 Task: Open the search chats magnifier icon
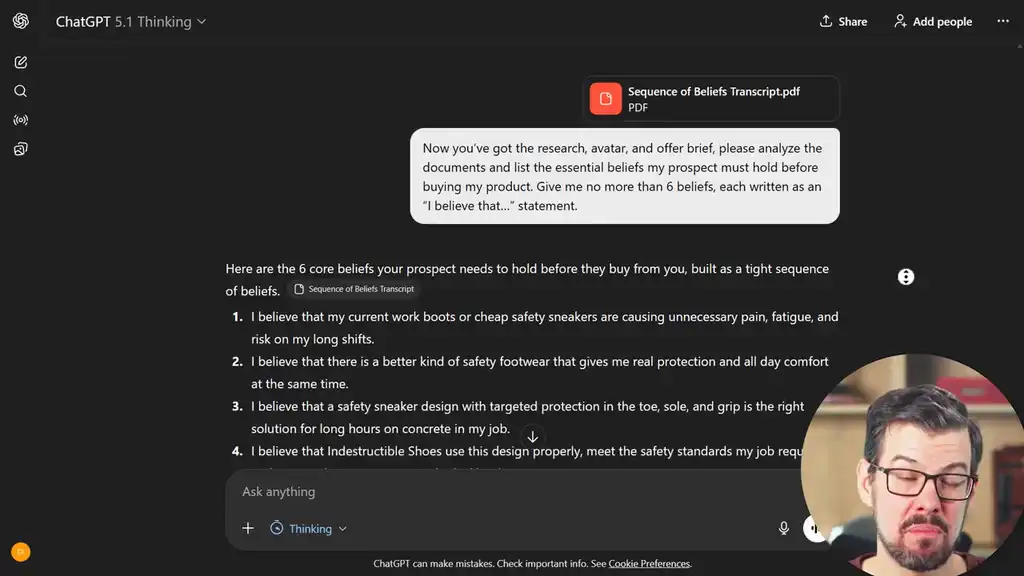point(20,91)
